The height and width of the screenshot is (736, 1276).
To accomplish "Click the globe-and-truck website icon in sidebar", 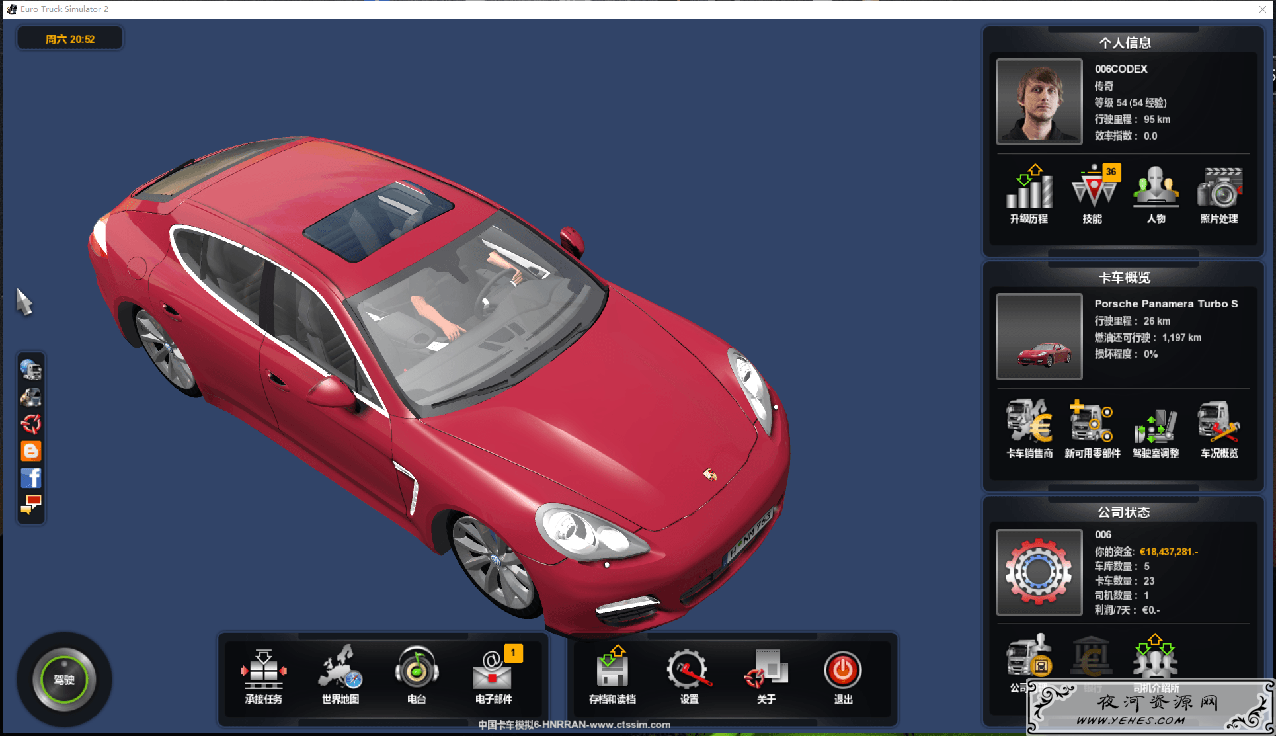I will tap(31, 370).
